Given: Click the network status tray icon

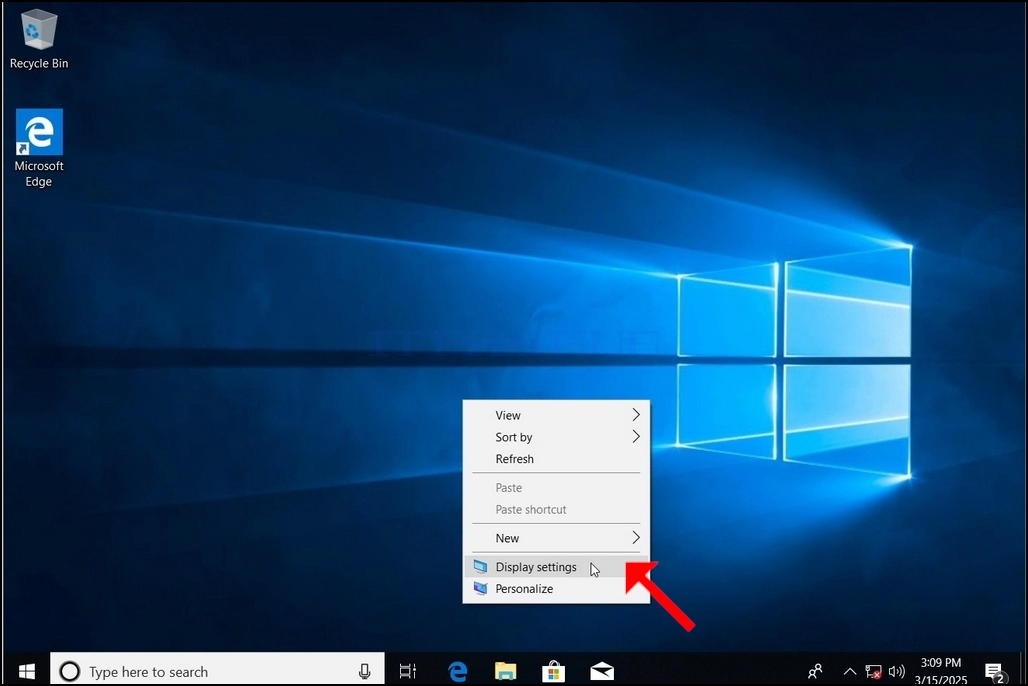Looking at the screenshot, I should (x=873, y=672).
